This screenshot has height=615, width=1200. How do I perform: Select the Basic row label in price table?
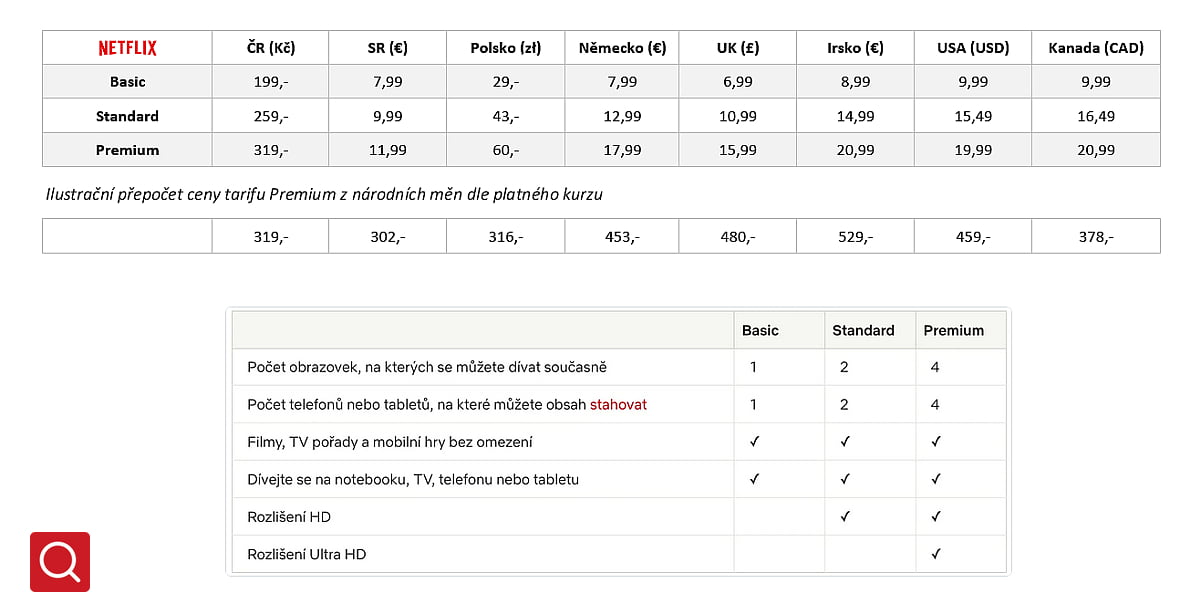click(127, 82)
